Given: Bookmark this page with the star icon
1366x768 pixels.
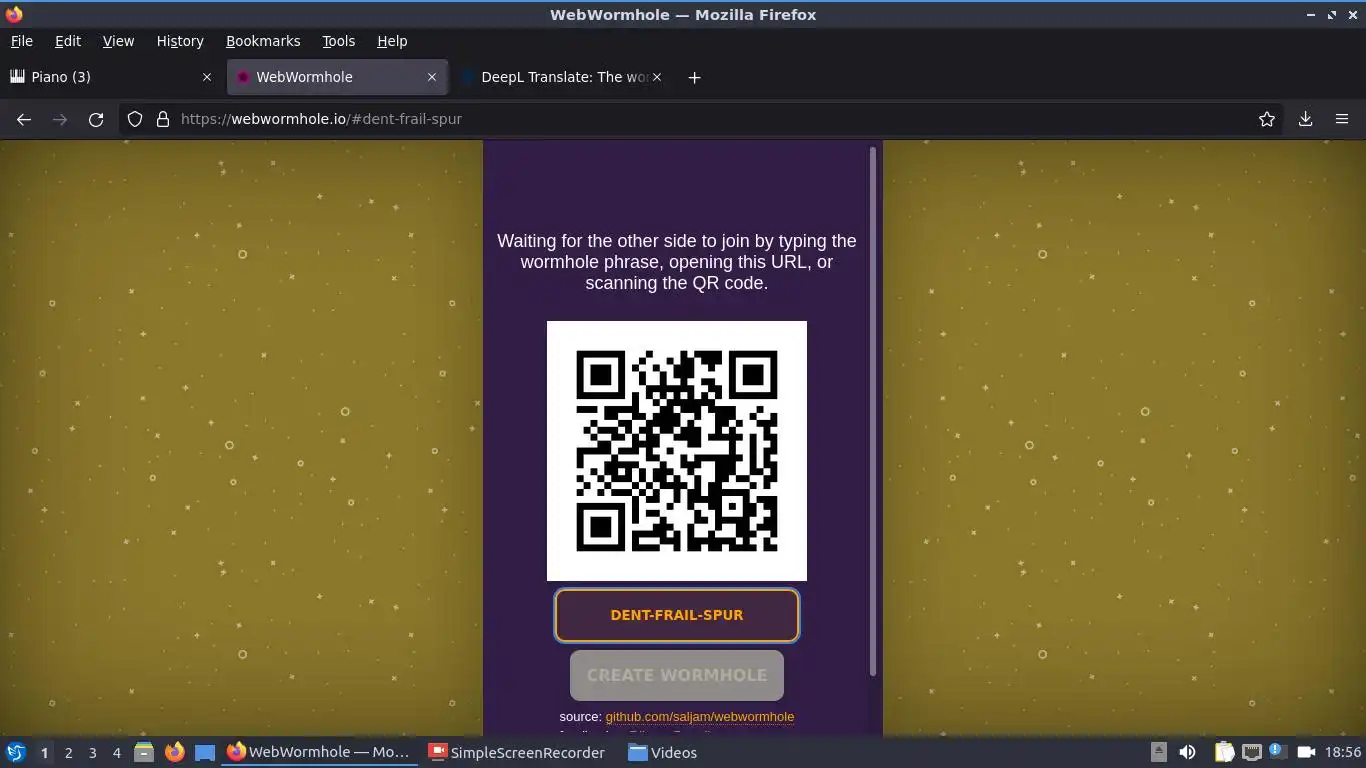Looking at the screenshot, I should click(1267, 119).
